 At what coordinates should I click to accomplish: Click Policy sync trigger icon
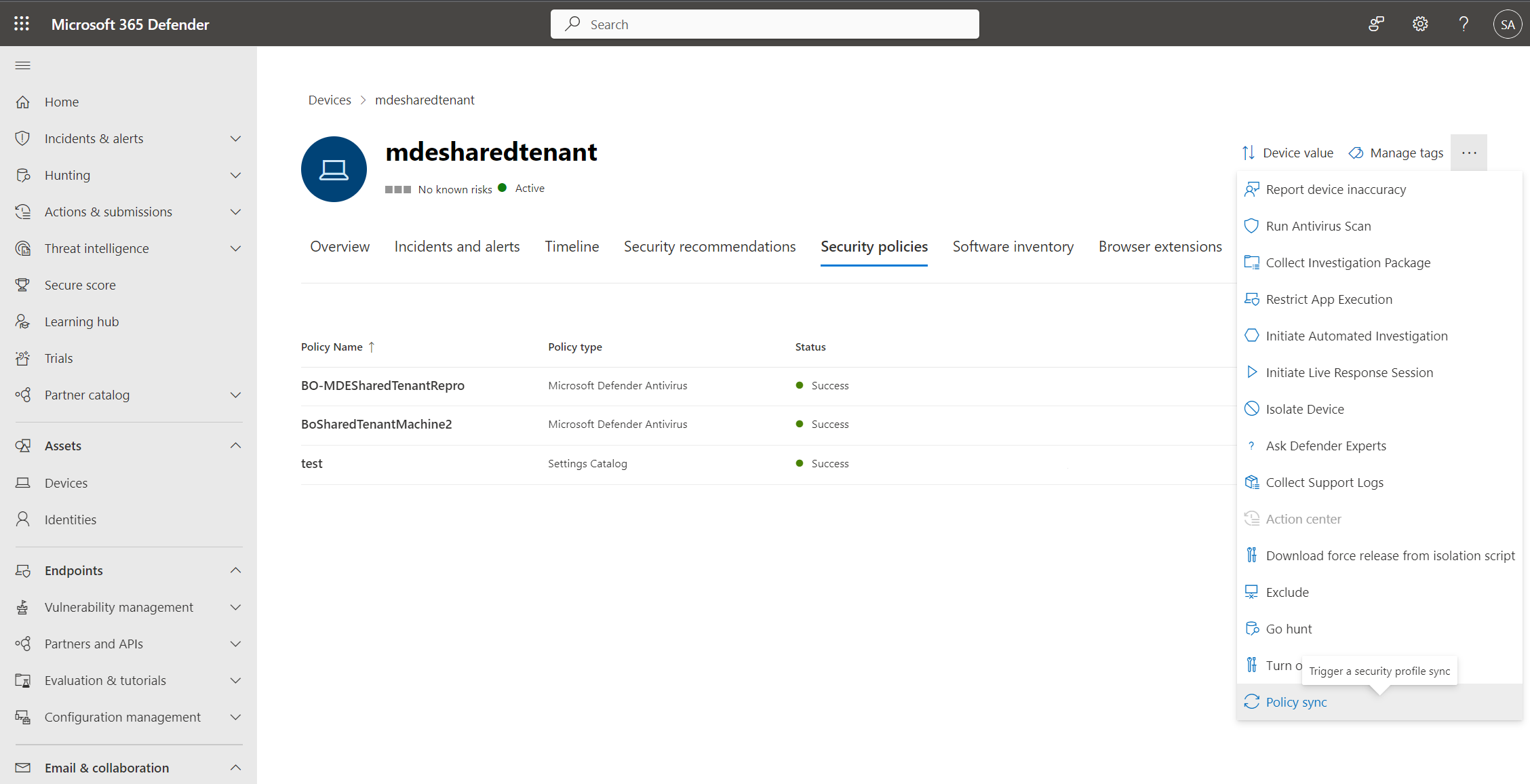click(1252, 702)
